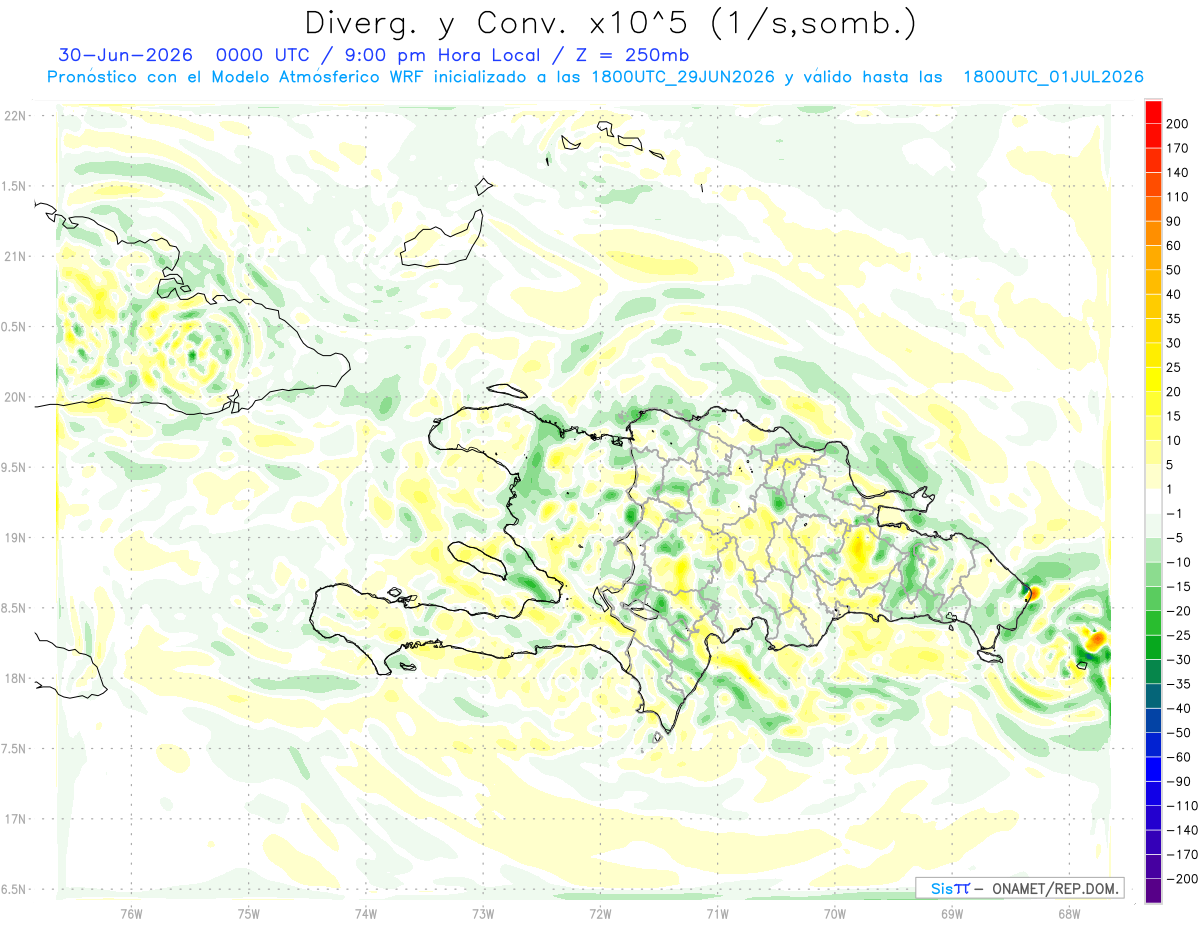Image resolution: width=1200 pixels, height=927 pixels.
Task: Click the title 'Diverg. y Conv. x10^5 (1/s,somb.)'
Action: (610, 23)
